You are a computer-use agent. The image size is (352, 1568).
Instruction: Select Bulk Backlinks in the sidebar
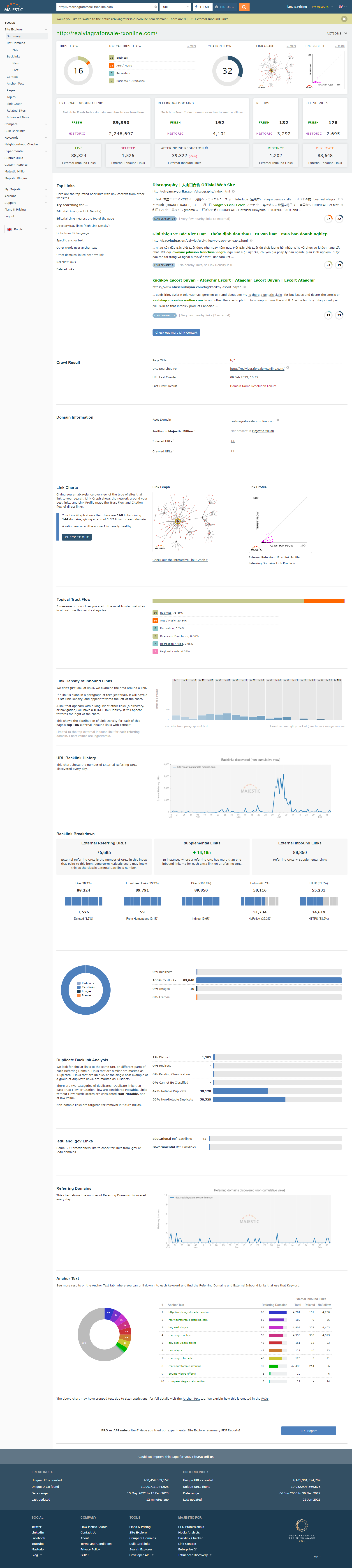15,131
